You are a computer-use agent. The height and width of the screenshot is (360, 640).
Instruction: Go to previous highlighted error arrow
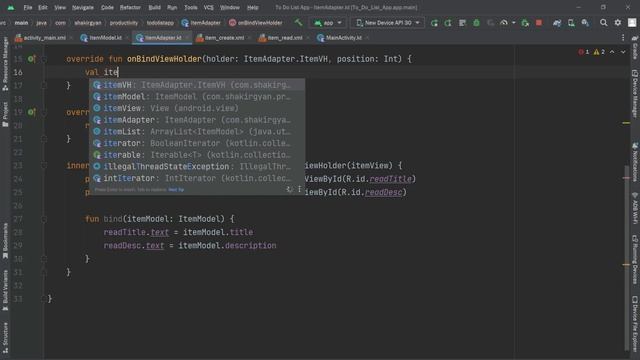click(x=612, y=52)
